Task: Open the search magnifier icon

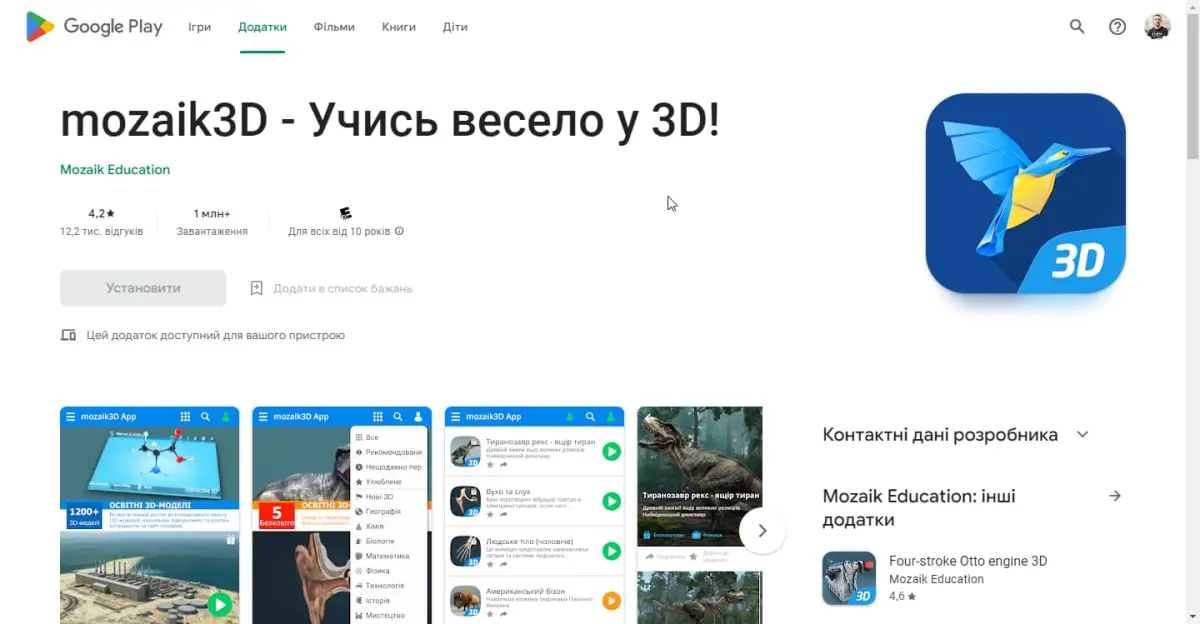Action: pyautogui.click(x=1077, y=27)
